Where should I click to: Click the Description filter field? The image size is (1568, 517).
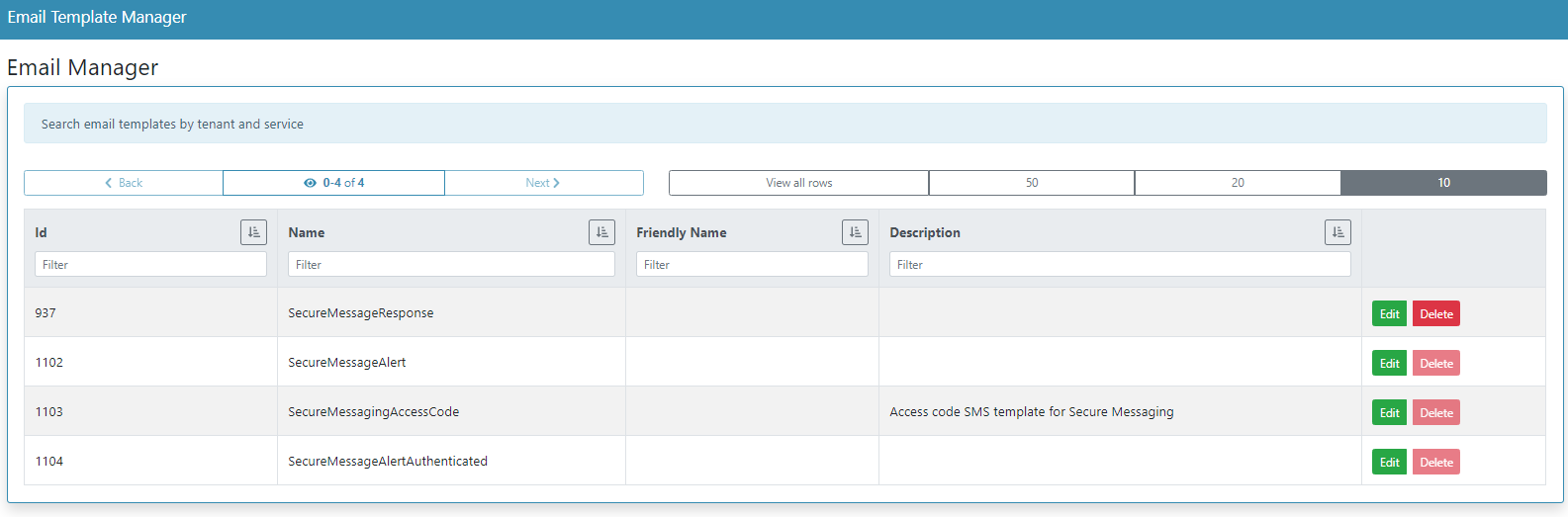click(x=1120, y=265)
